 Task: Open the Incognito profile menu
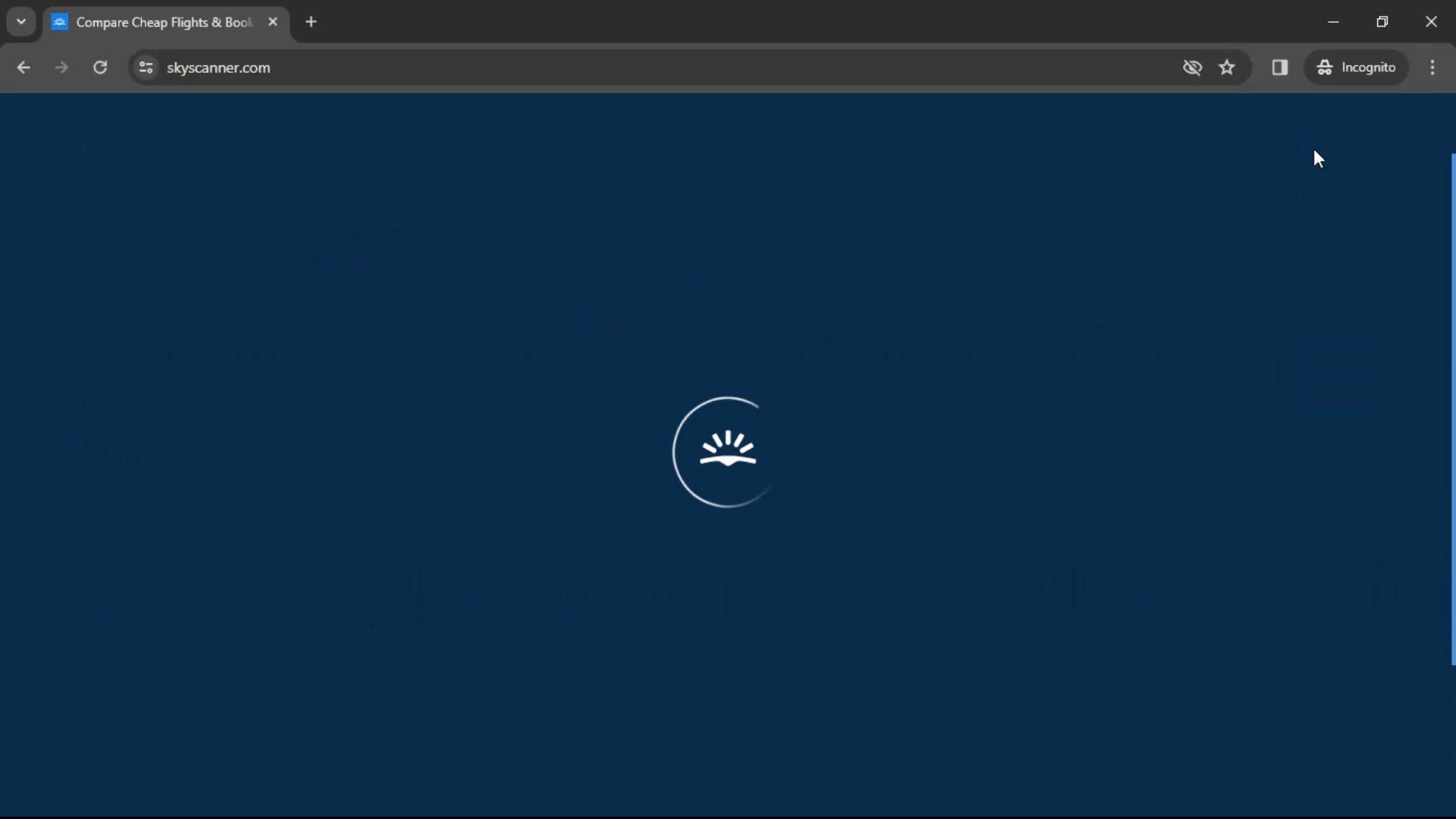1357,67
